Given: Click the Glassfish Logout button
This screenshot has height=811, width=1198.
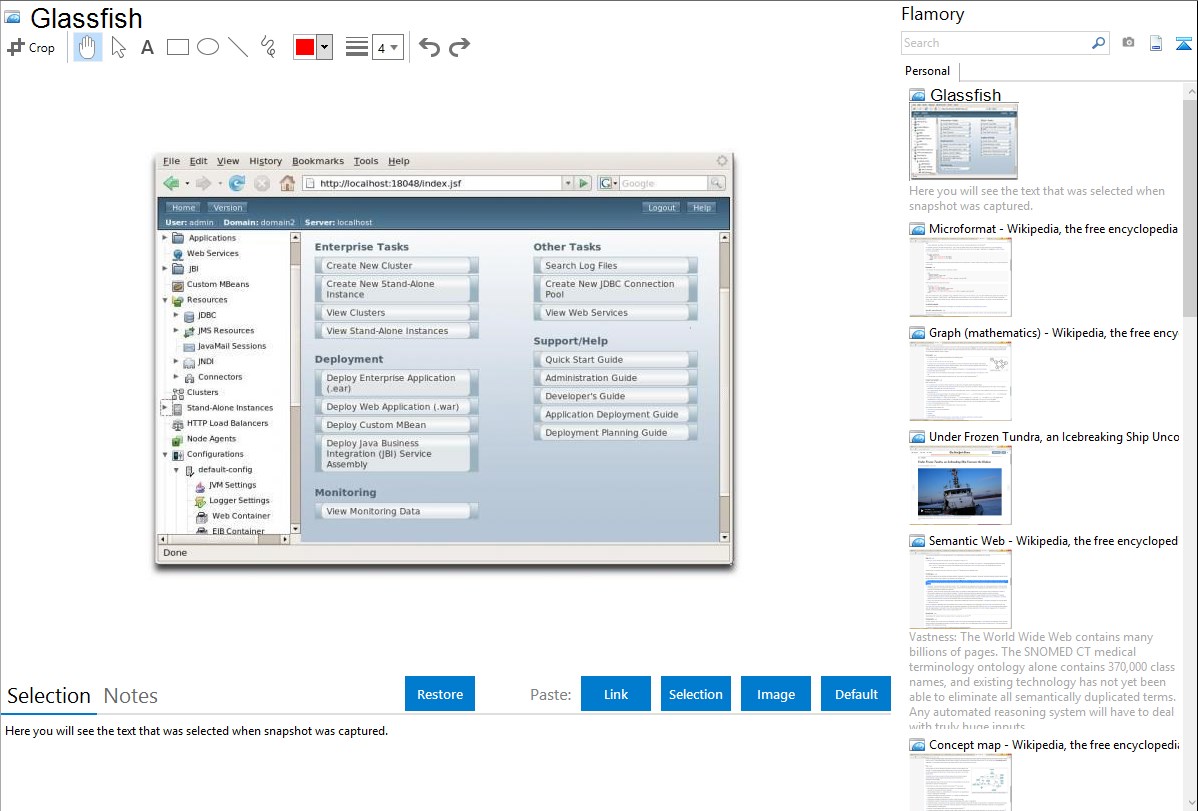Looking at the screenshot, I should (x=662, y=207).
